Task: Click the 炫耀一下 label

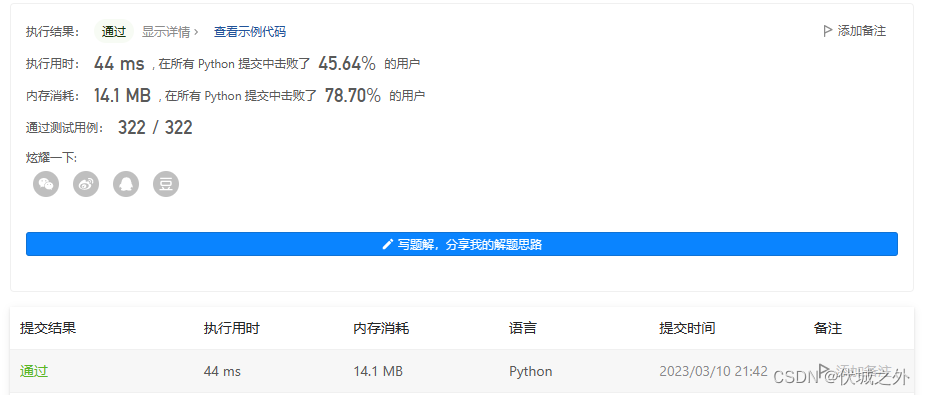Action: [x=52, y=157]
